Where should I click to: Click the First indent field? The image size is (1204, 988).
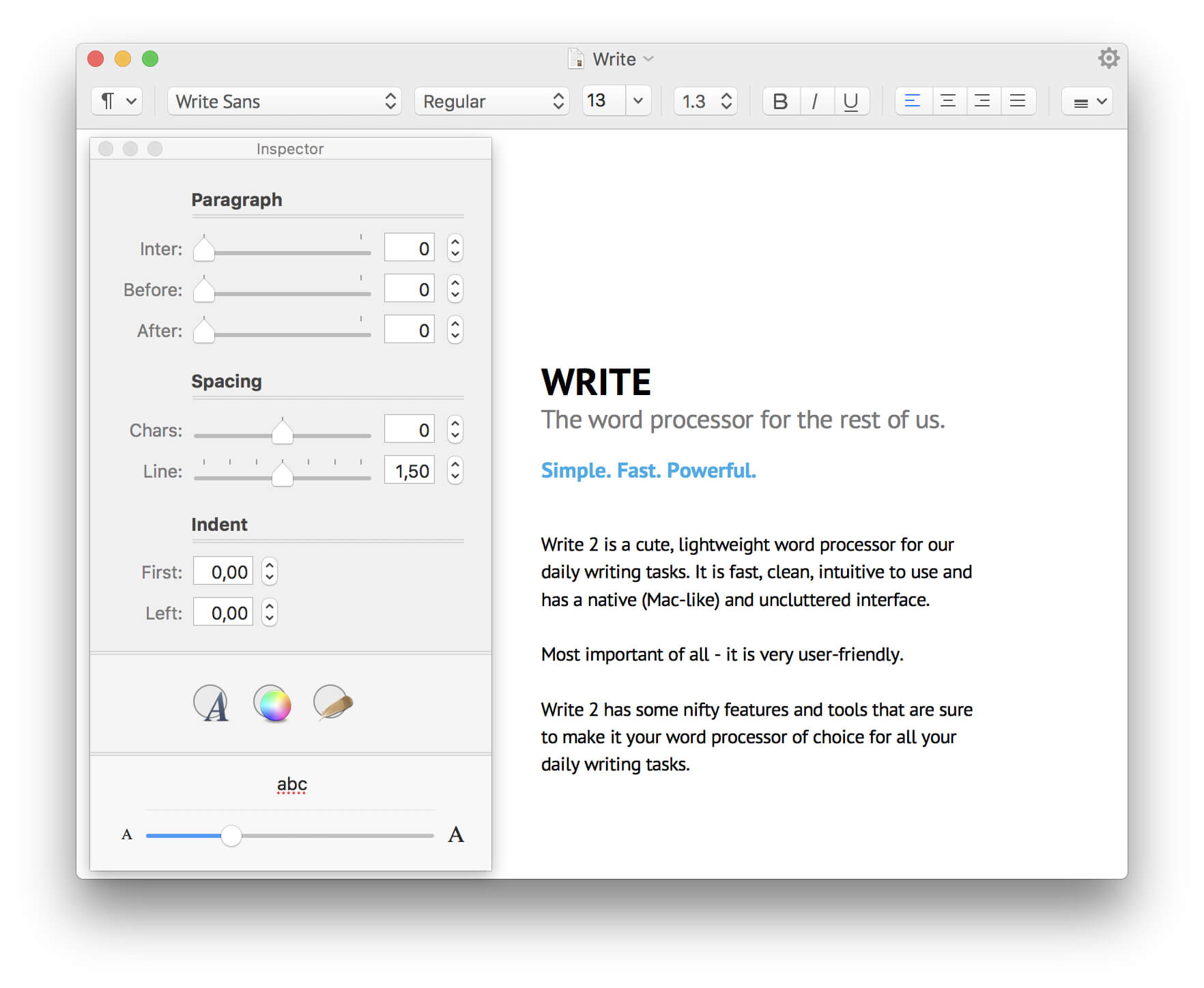223,571
